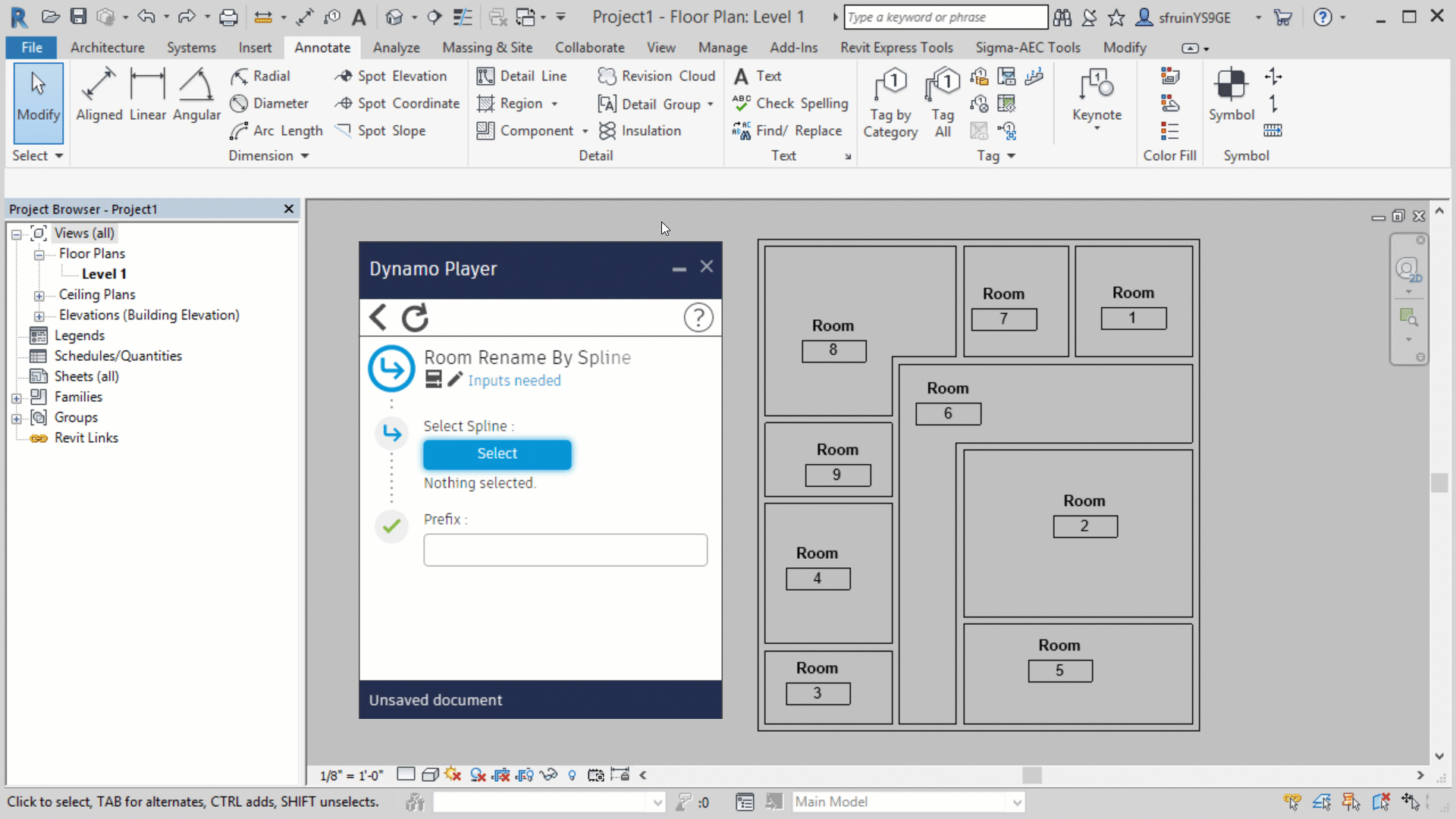This screenshot has height=819, width=1456.
Task: Activate the Spot Slope tool
Action: pos(381,130)
